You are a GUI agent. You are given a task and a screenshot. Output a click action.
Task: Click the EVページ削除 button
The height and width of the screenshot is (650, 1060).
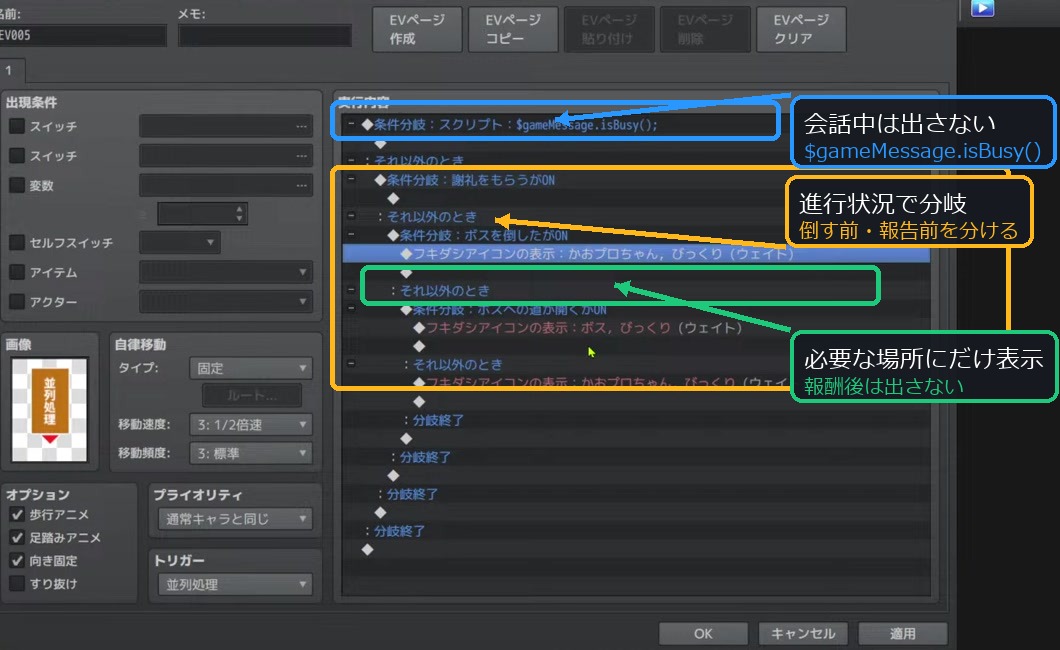click(x=705, y=29)
